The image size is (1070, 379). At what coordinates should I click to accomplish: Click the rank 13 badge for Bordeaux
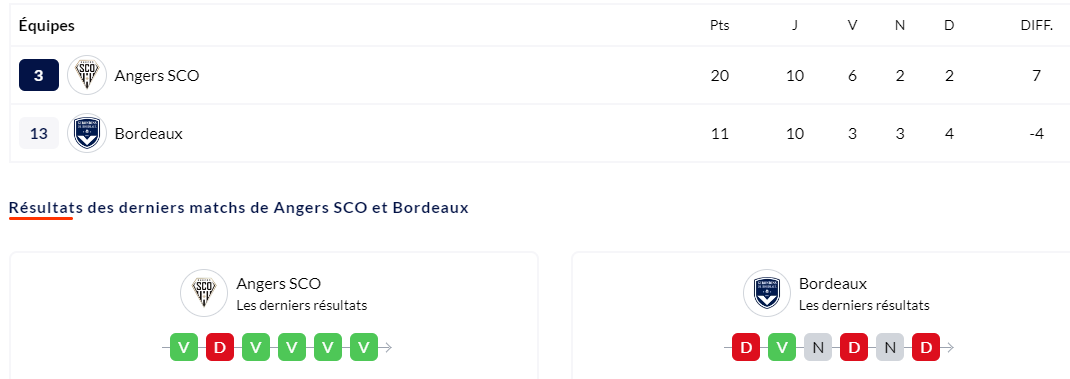39,133
